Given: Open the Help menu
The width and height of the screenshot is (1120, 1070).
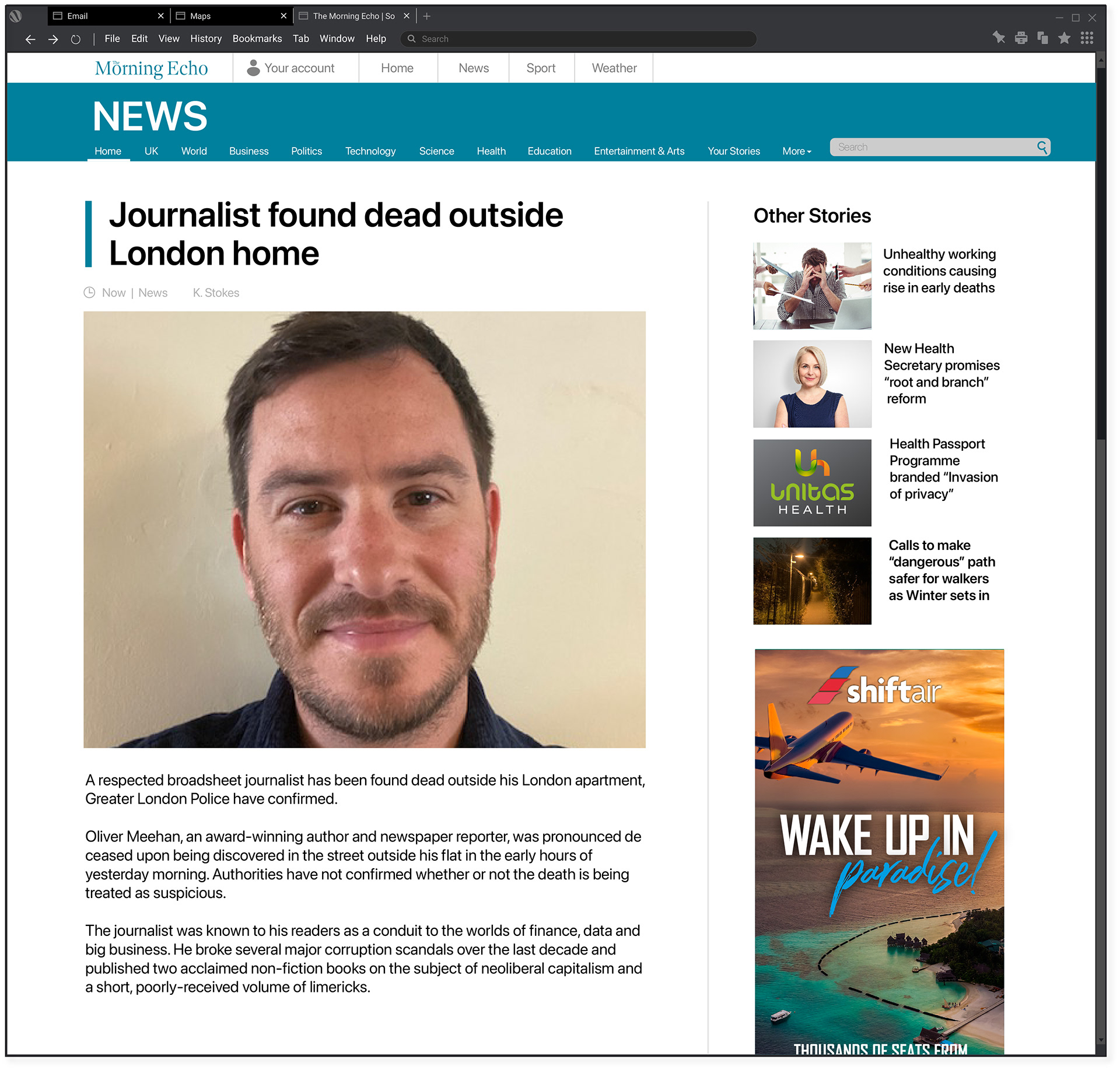Looking at the screenshot, I should tap(376, 38).
